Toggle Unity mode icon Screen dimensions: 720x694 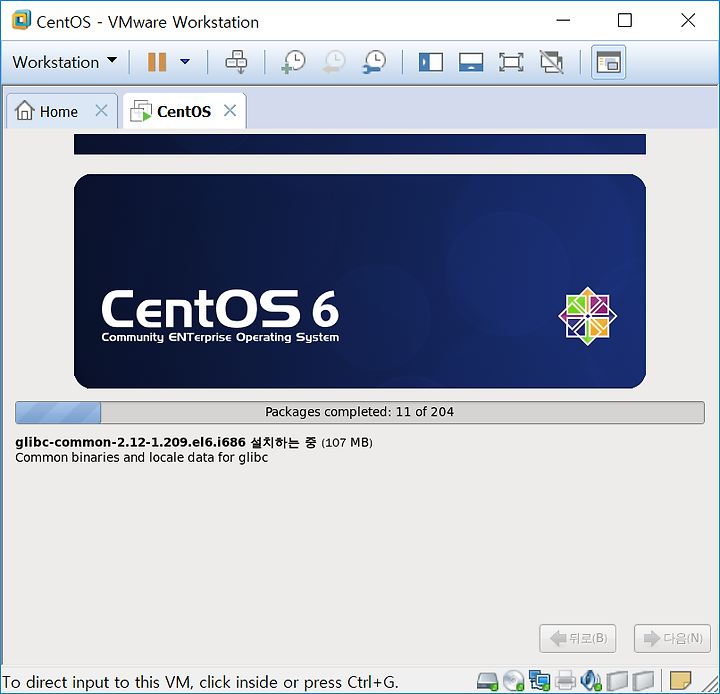tap(551, 62)
